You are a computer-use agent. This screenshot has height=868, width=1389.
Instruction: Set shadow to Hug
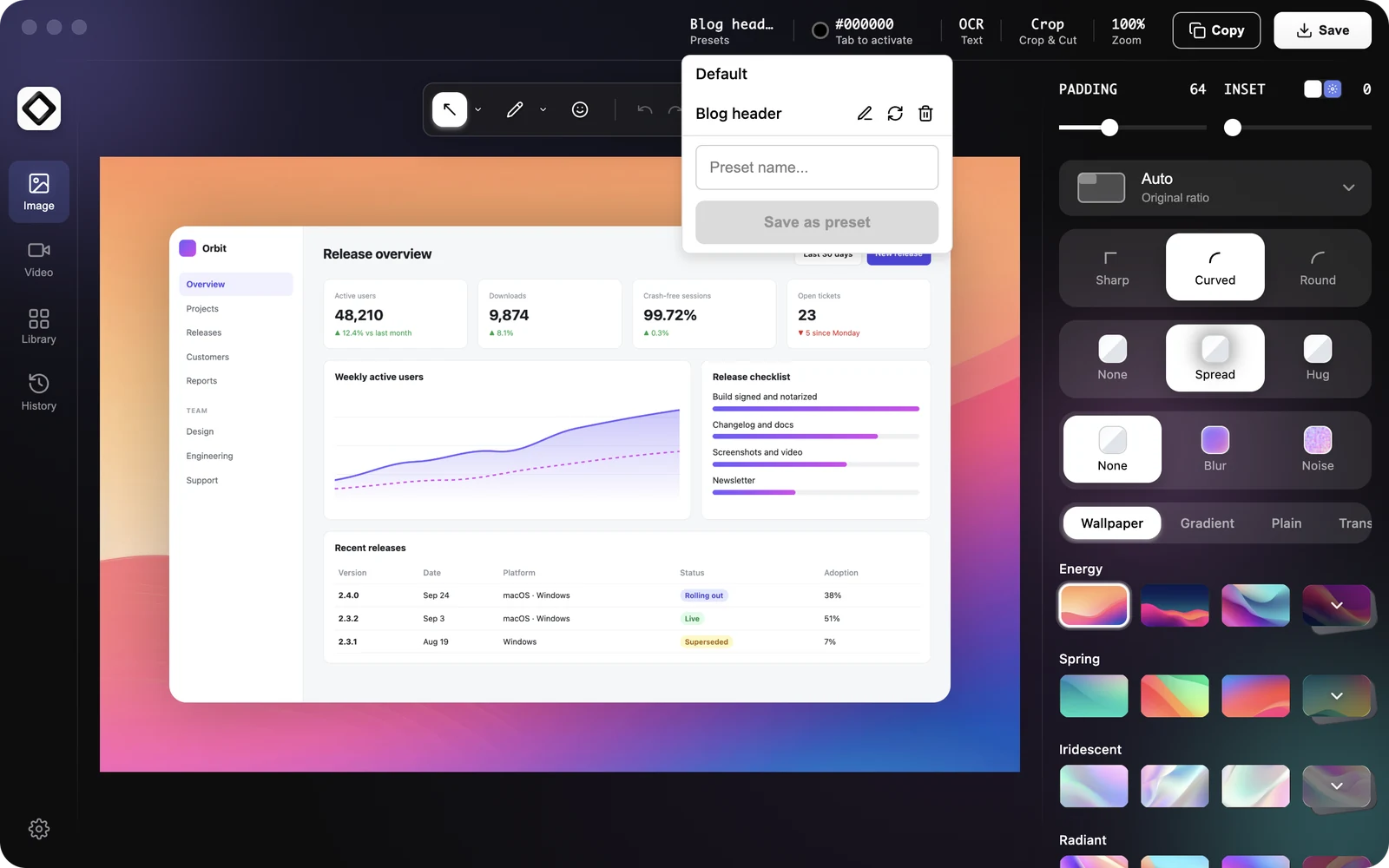tap(1318, 358)
